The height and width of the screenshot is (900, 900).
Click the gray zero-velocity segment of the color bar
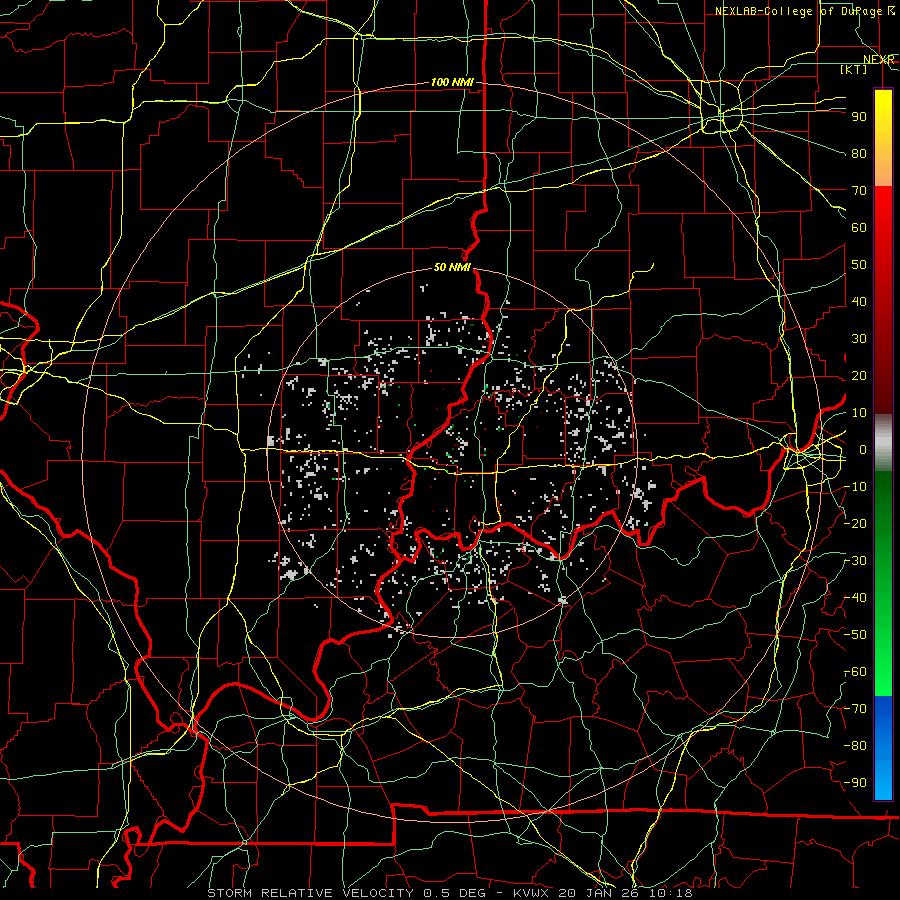(883, 443)
